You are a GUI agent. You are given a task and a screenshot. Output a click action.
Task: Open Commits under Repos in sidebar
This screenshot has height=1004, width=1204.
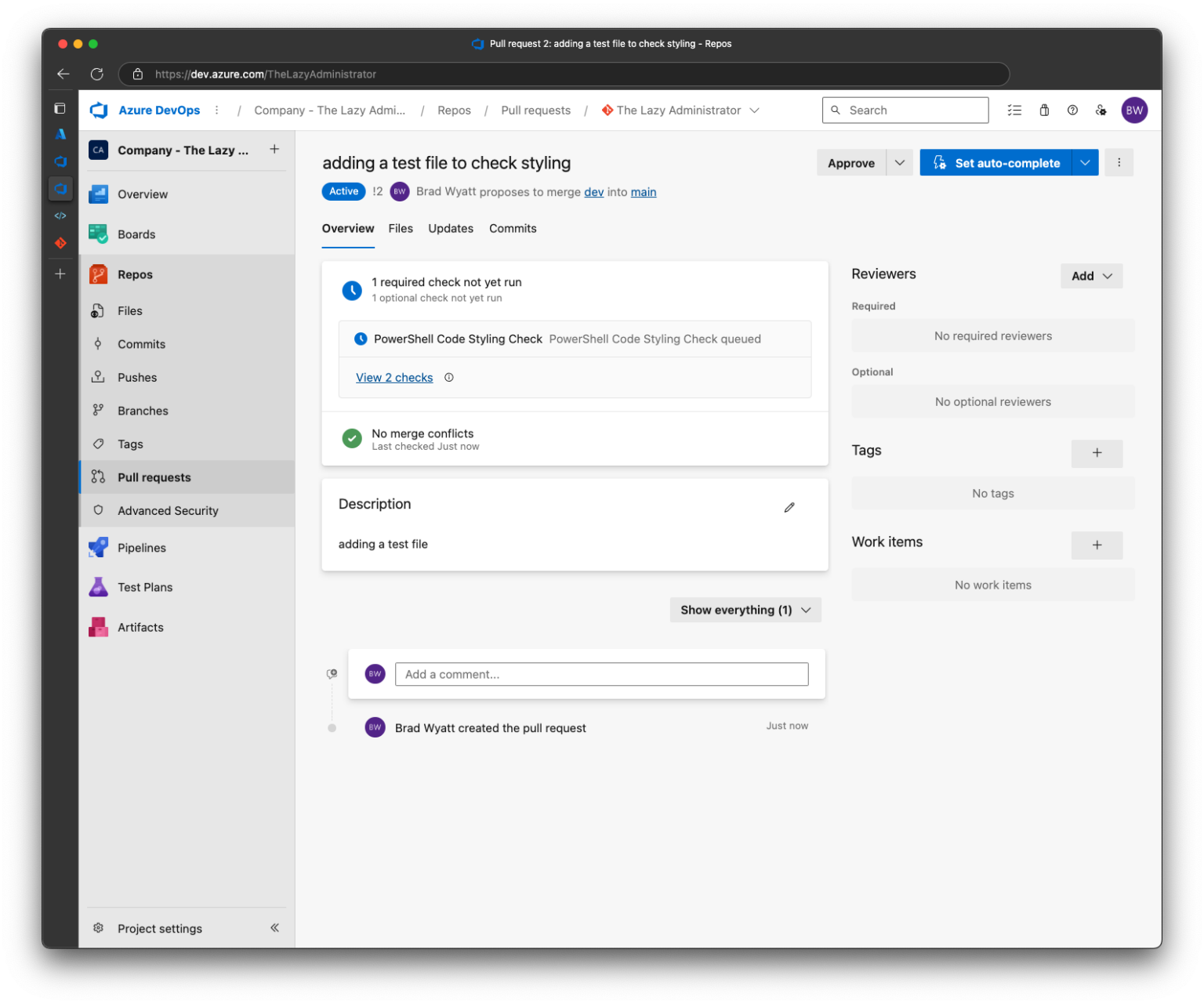(x=141, y=344)
